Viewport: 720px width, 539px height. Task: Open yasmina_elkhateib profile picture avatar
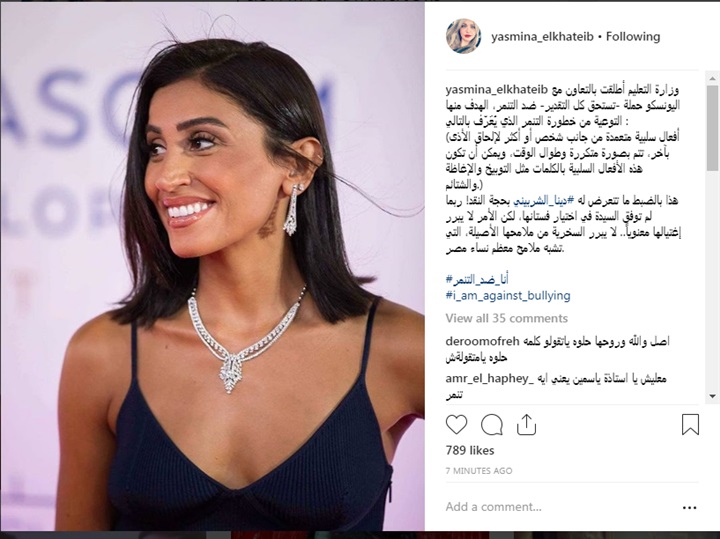(x=463, y=36)
